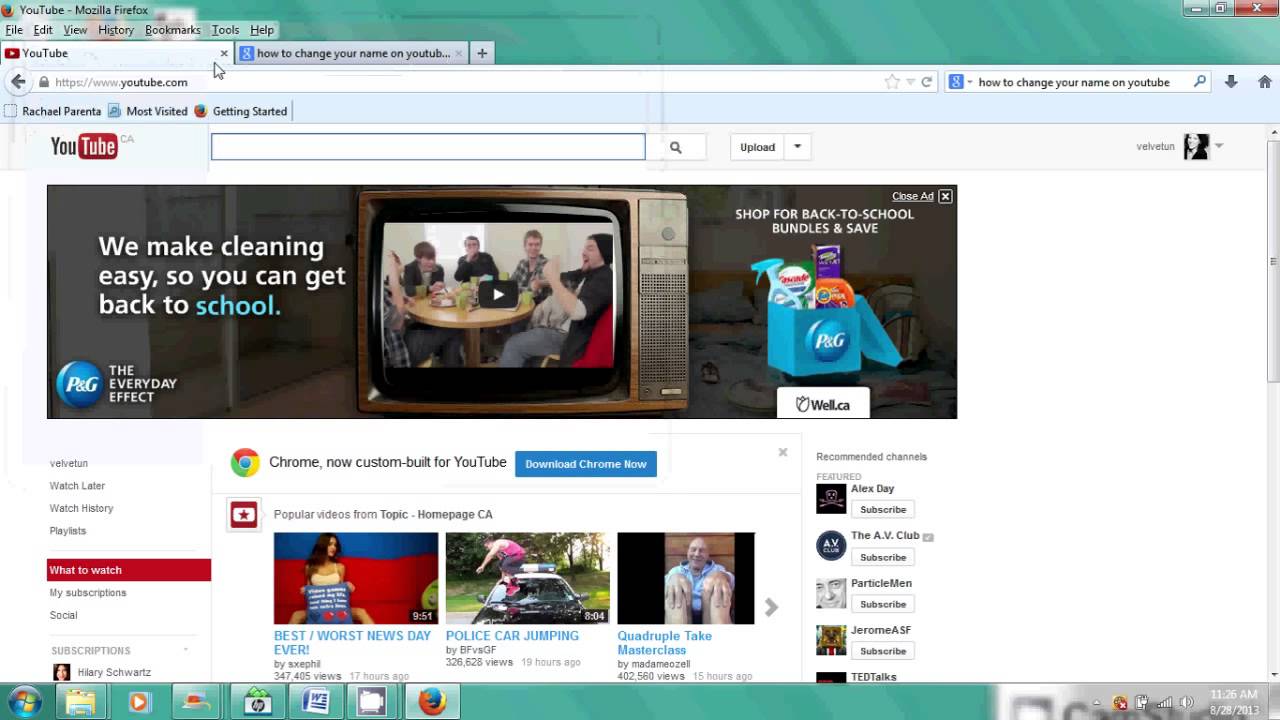Close the YouTube tab
The image size is (1280, 720).
[x=224, y=53]
